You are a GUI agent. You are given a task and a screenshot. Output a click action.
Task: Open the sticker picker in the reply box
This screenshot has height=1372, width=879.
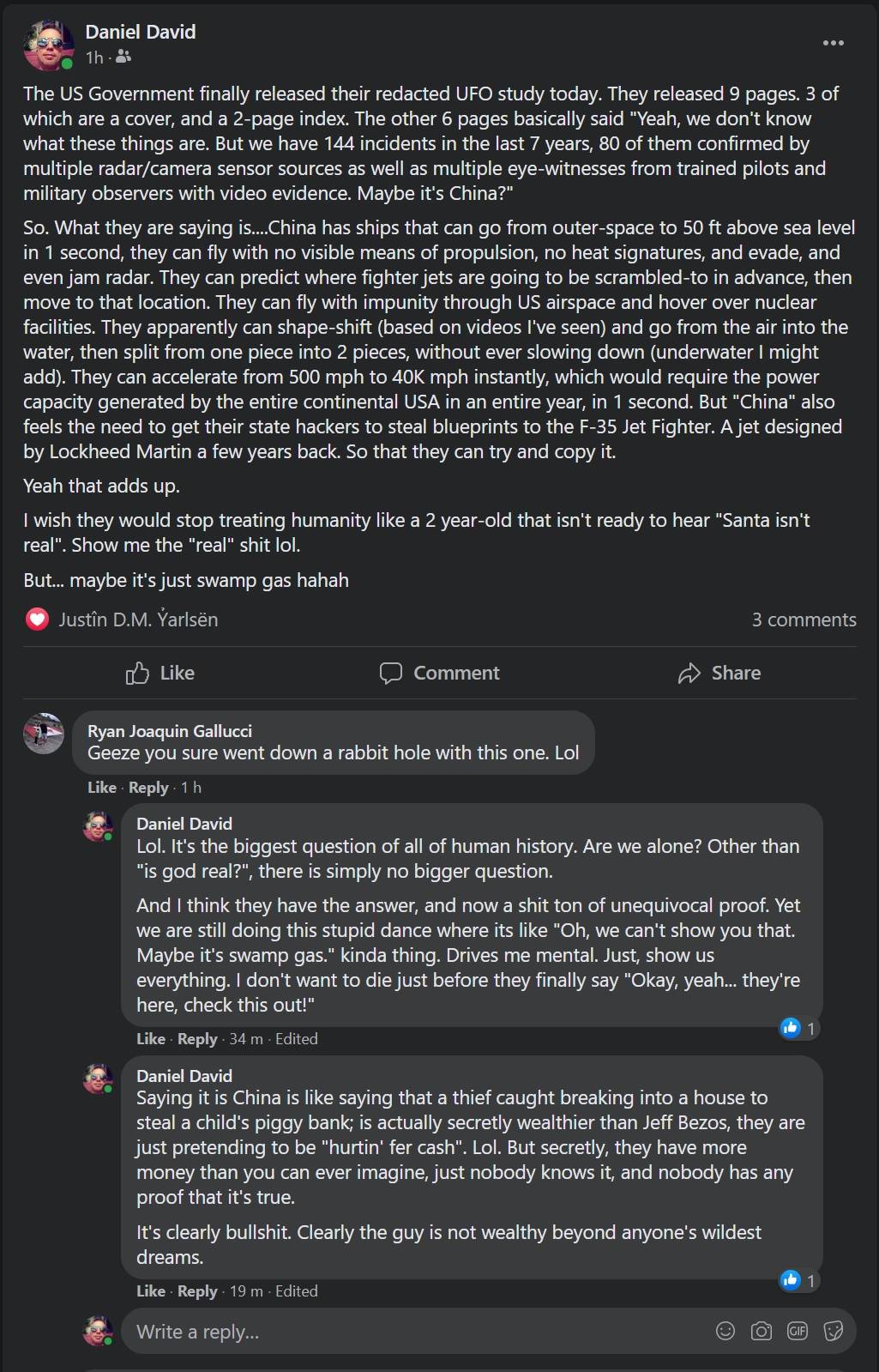[x=833, y=1331]
